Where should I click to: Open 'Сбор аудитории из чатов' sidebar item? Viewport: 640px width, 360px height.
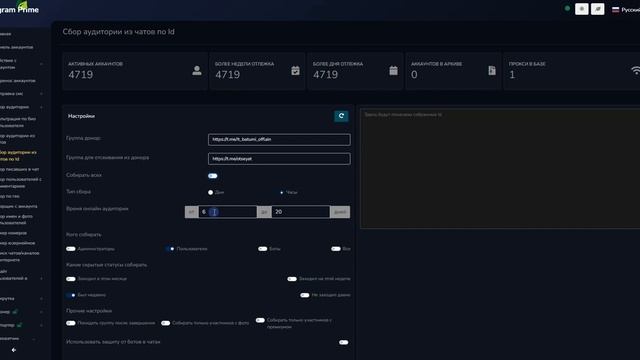[18, 139]
